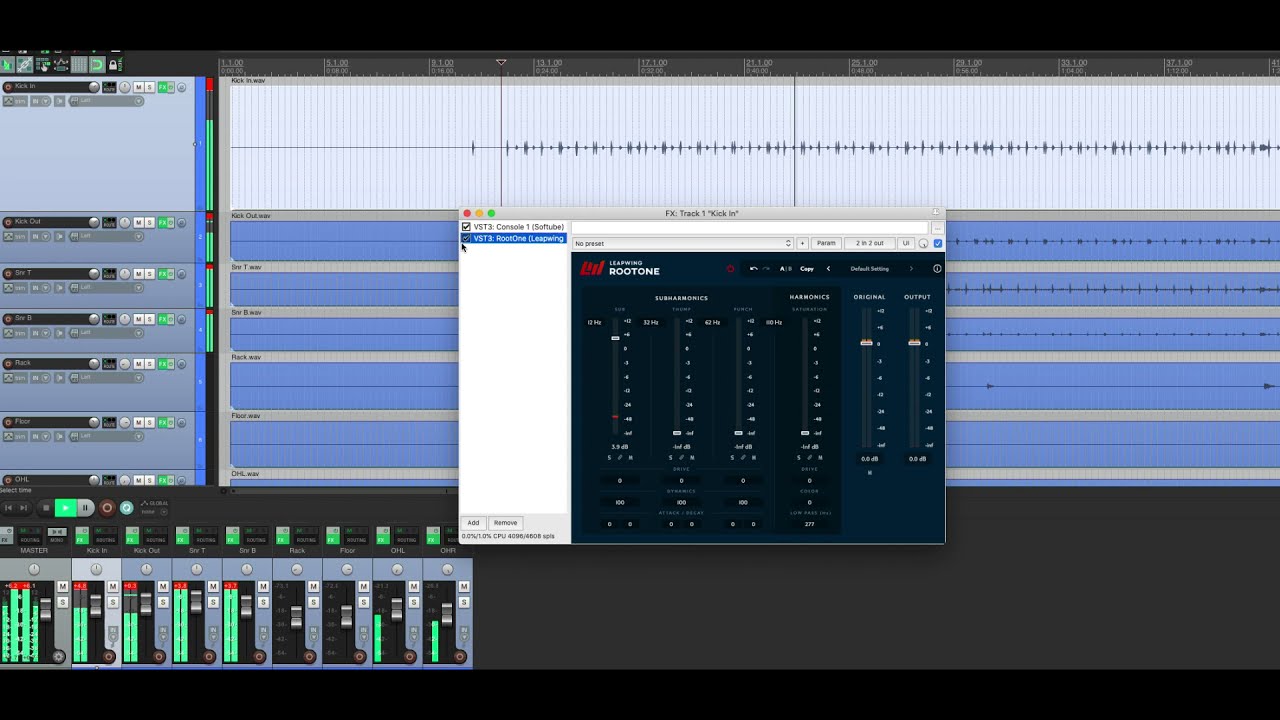This screenshot has width=1280, height=720.
Task: Click Copy in the RootOne header
Action: click(x=807, y=269)
